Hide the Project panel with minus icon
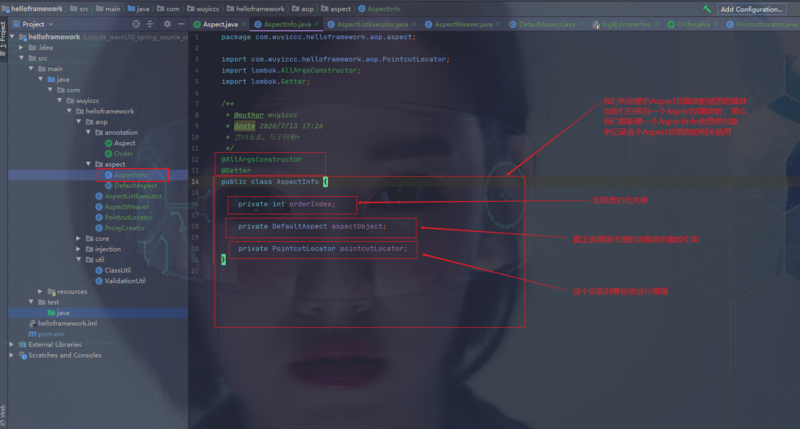Viewport: 800px width, 429px height. [181, 24]
